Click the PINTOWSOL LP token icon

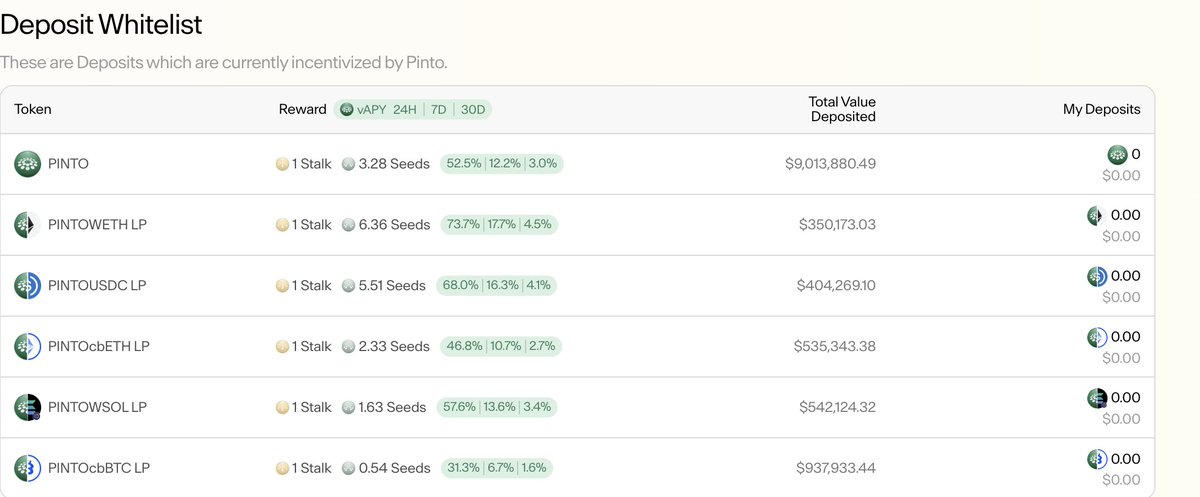coord(27,408)
